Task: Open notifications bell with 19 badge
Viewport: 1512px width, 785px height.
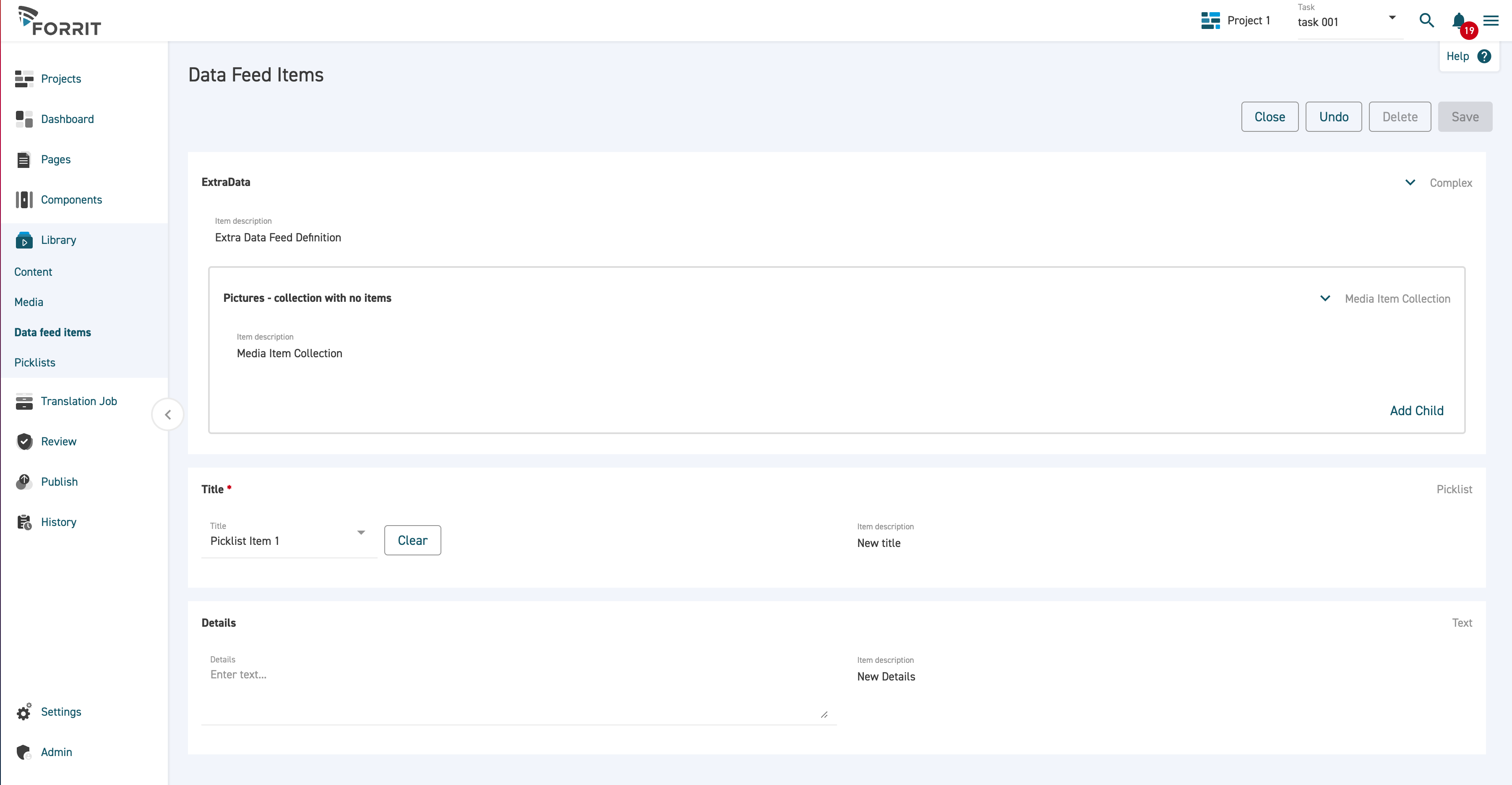Action: [1459, 21]
